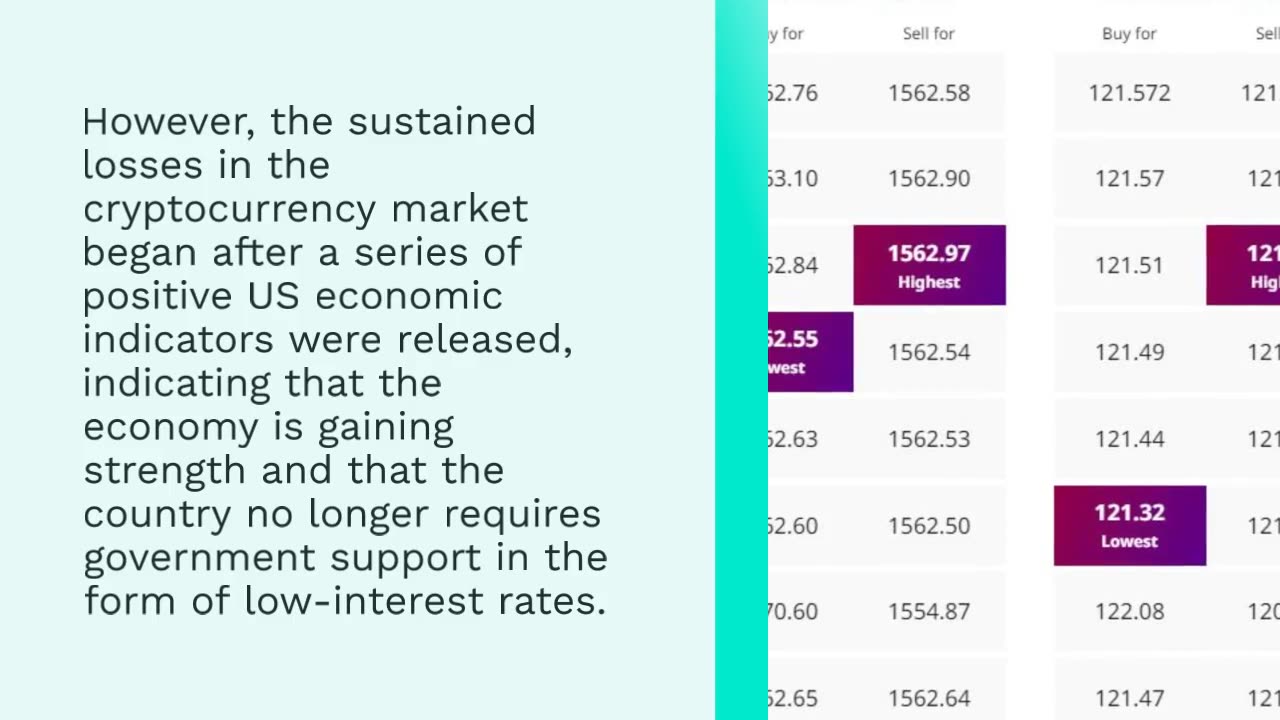The image size is (1280, 720).
Task: Click the 121.57 buy value
Action: 1130,178
